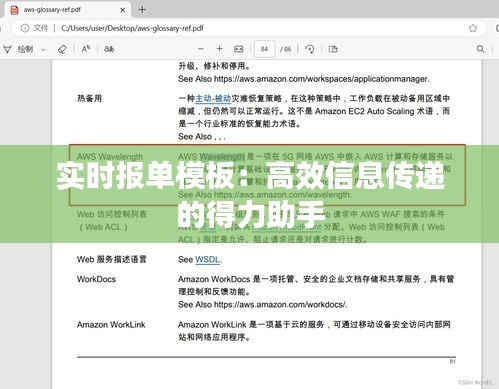Click the 热备用 glossary term
This screenshot has width=499, height=389.
pyautogui.click(x=89, y=99)
